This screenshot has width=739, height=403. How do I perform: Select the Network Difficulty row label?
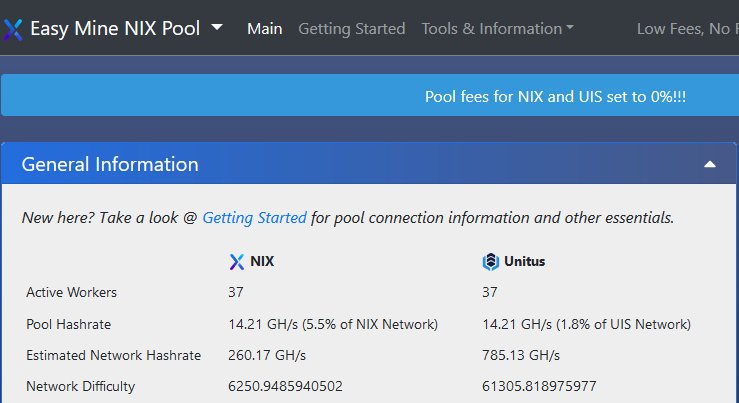[x=81, y=387]
